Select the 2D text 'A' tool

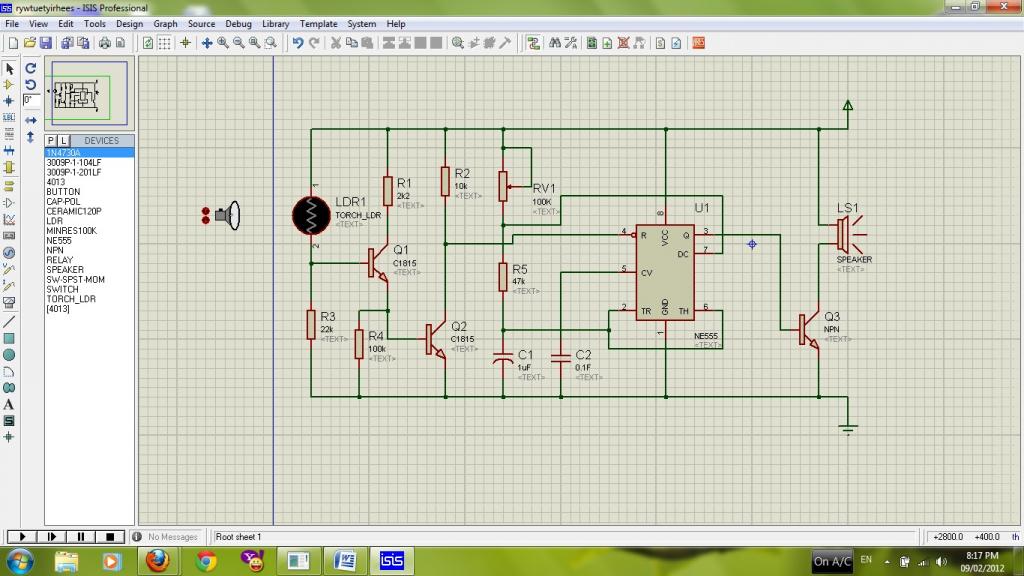(9, 405)
